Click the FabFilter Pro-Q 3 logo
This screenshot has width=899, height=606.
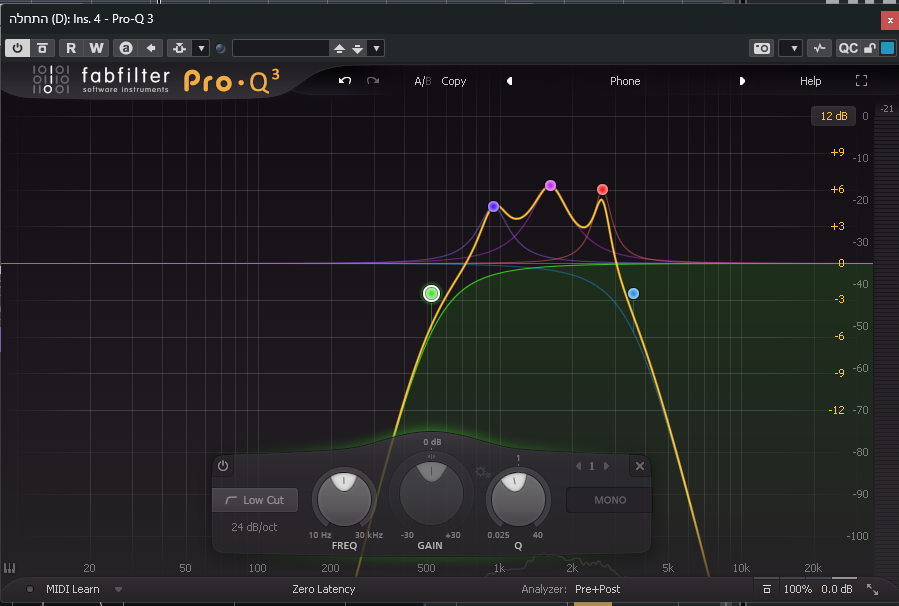pyautogui.click(x=156, y=80)
